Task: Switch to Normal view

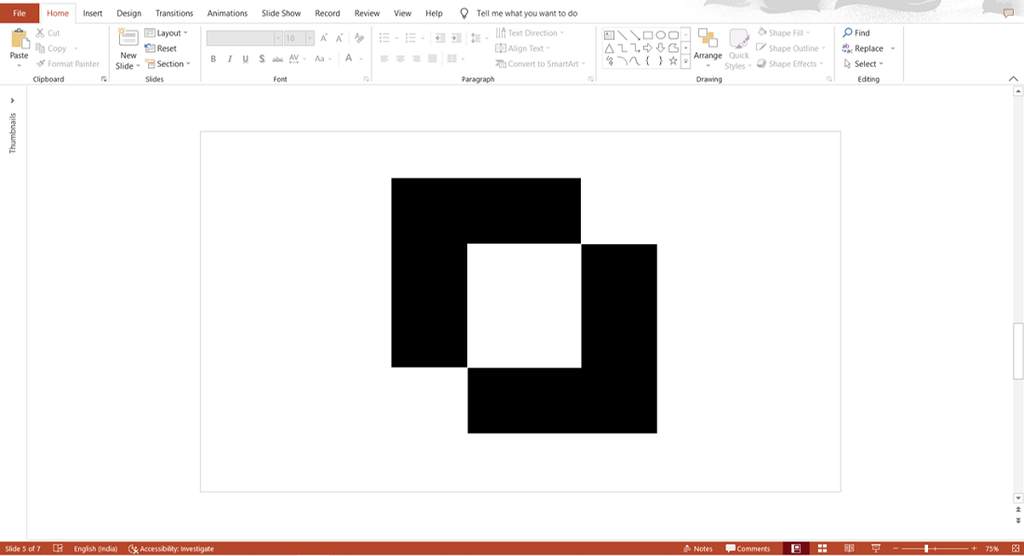Action: point(796,549)
